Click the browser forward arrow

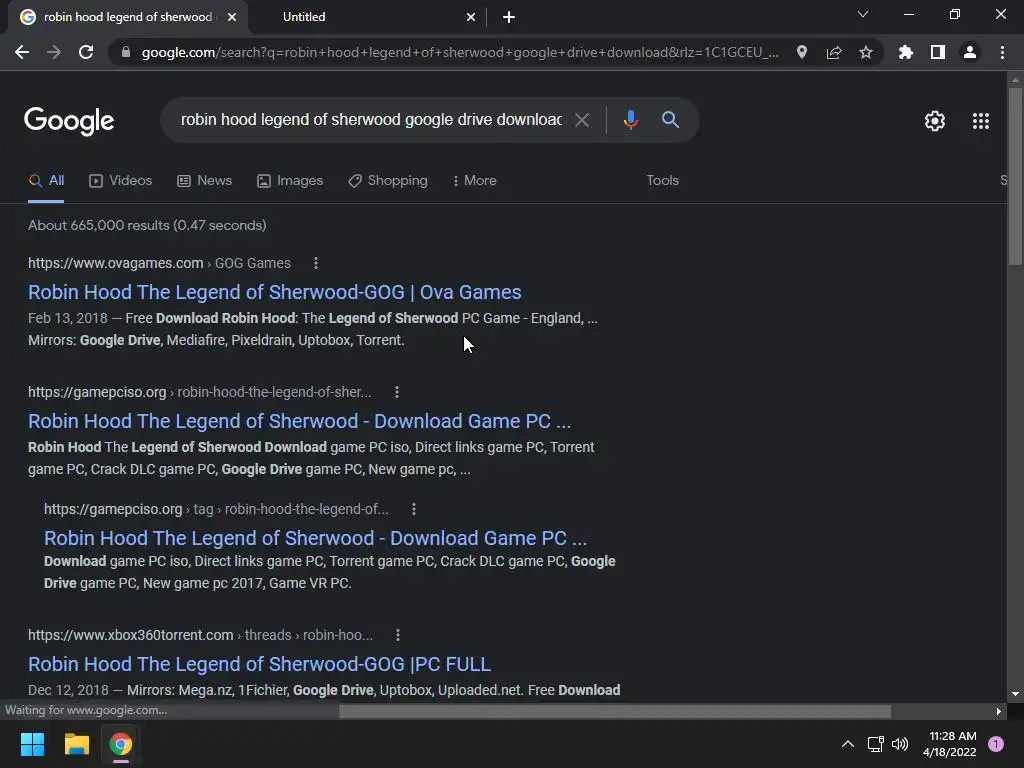tap(54, 52)
